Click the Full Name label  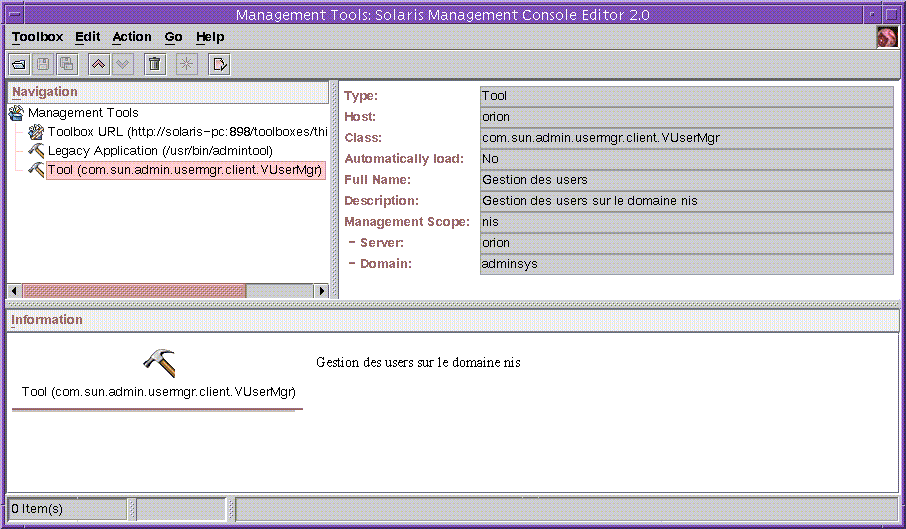(377, 180)
